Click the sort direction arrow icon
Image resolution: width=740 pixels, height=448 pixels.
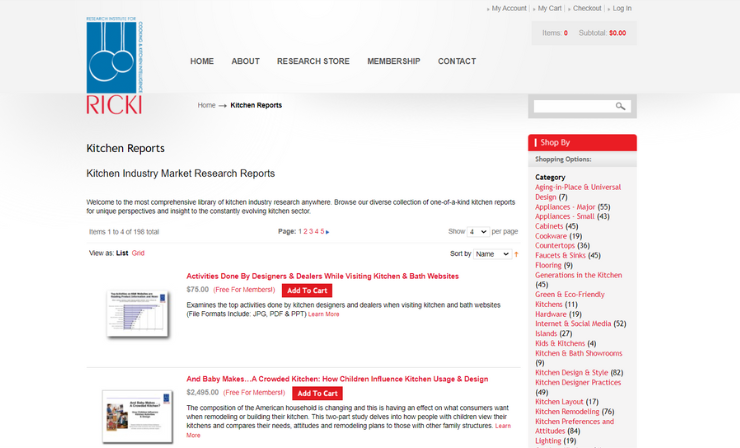516,254
